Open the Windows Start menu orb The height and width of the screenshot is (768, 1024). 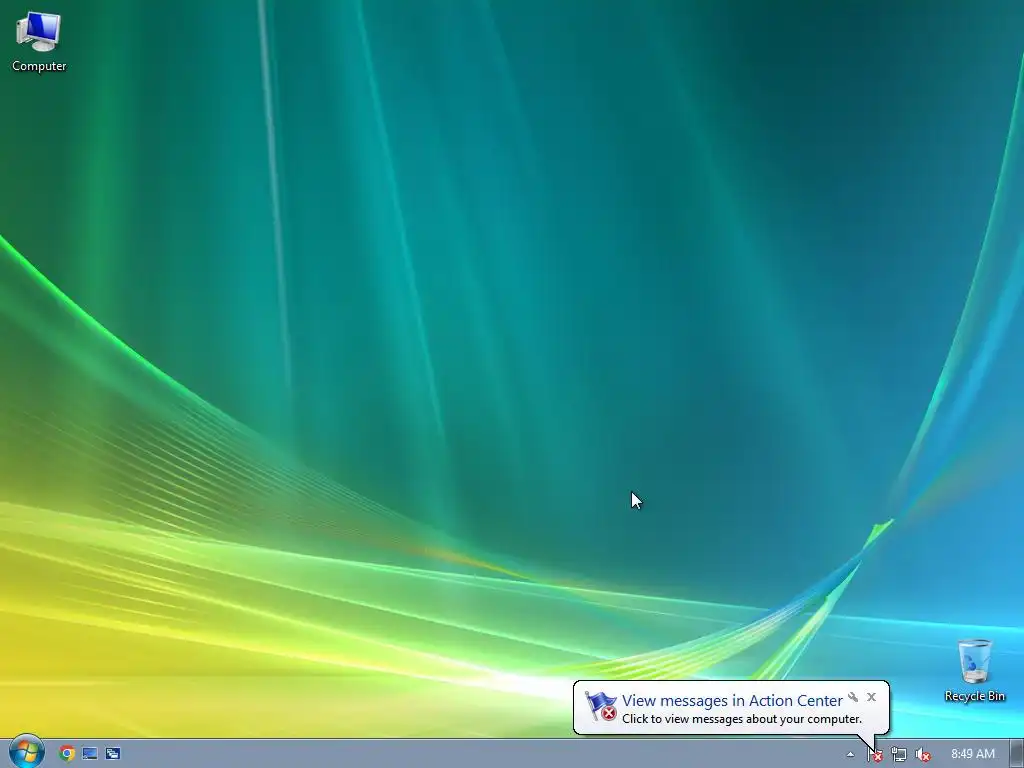[26, 752]
